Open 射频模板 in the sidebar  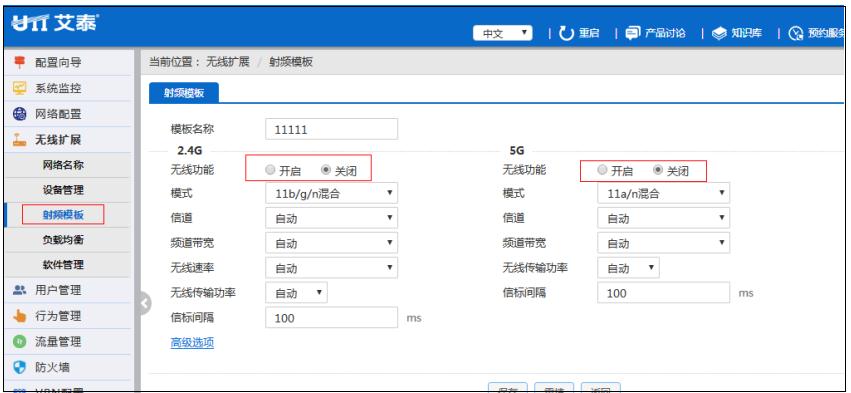63,215
